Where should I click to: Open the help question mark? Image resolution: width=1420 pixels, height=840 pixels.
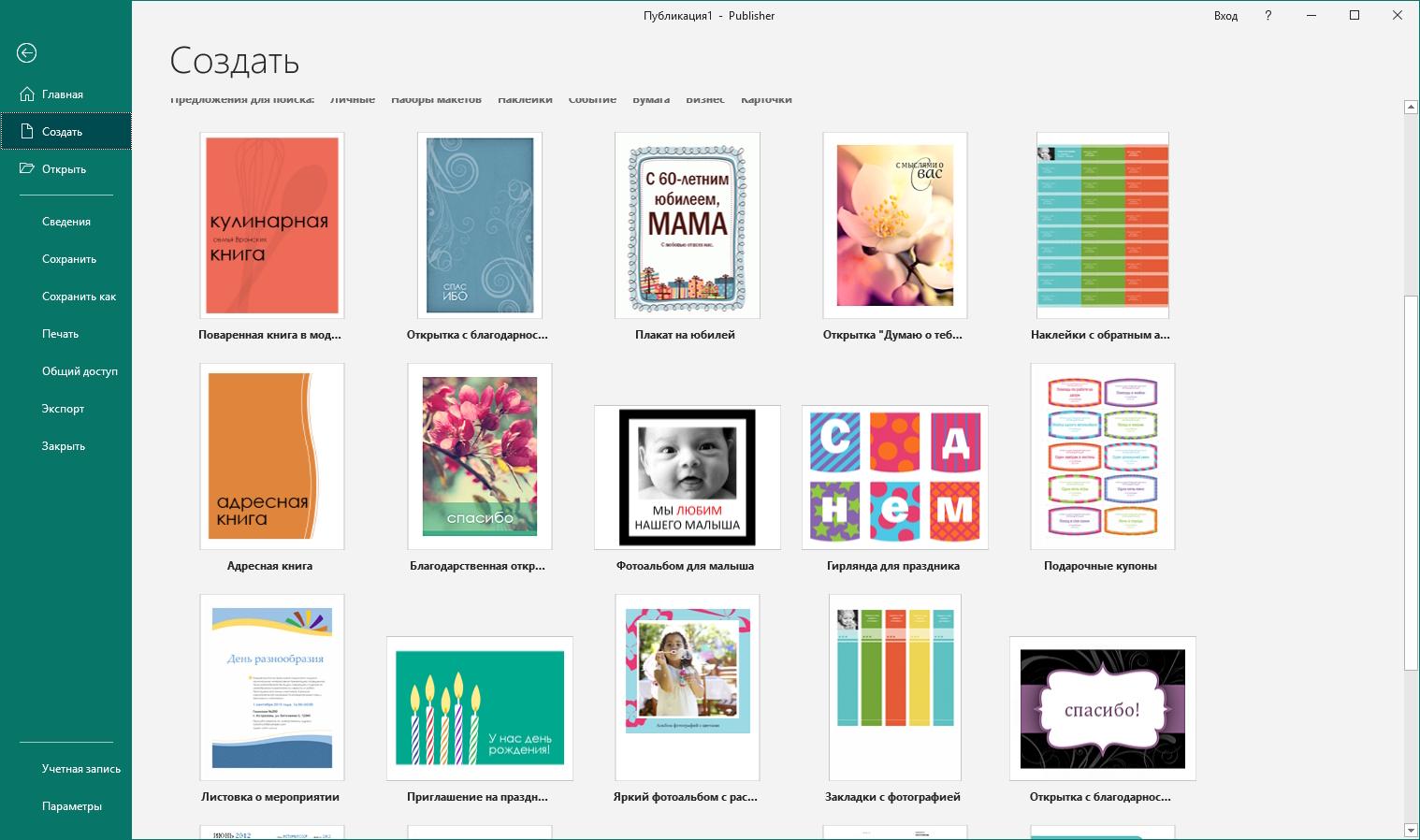1268,16
